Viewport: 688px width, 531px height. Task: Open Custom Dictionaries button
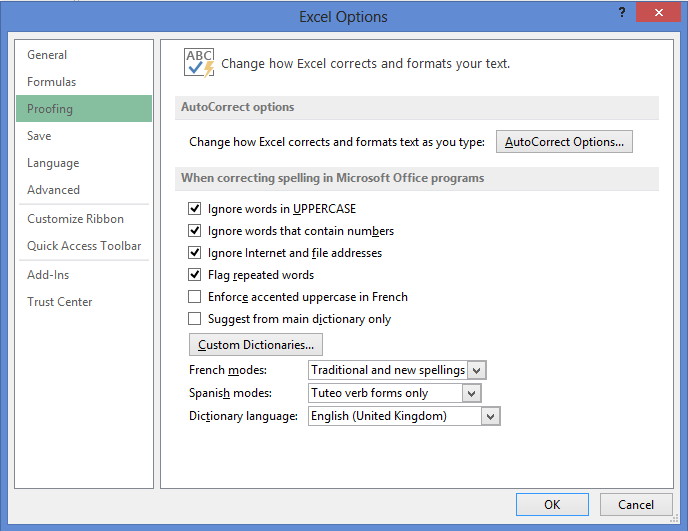[x=256, y=344]
